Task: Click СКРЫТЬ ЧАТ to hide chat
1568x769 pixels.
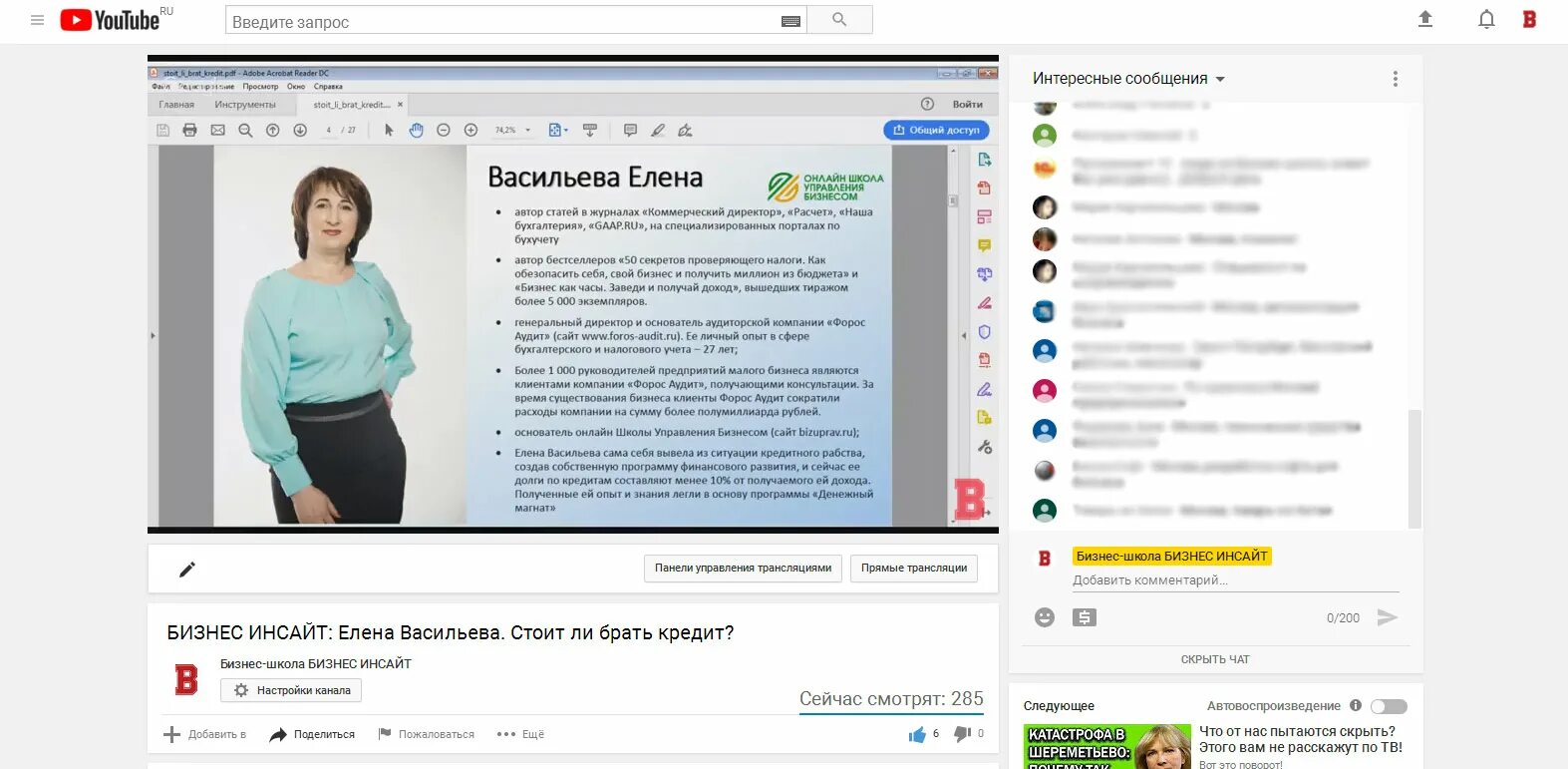Action: [x=1215, y=659]
